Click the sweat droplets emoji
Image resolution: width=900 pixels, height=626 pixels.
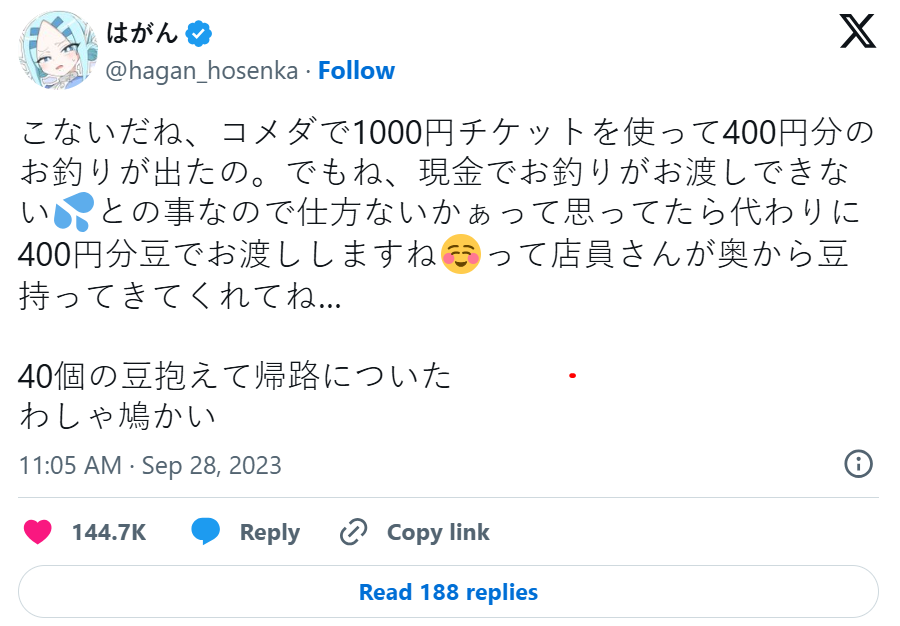(76, 213)
